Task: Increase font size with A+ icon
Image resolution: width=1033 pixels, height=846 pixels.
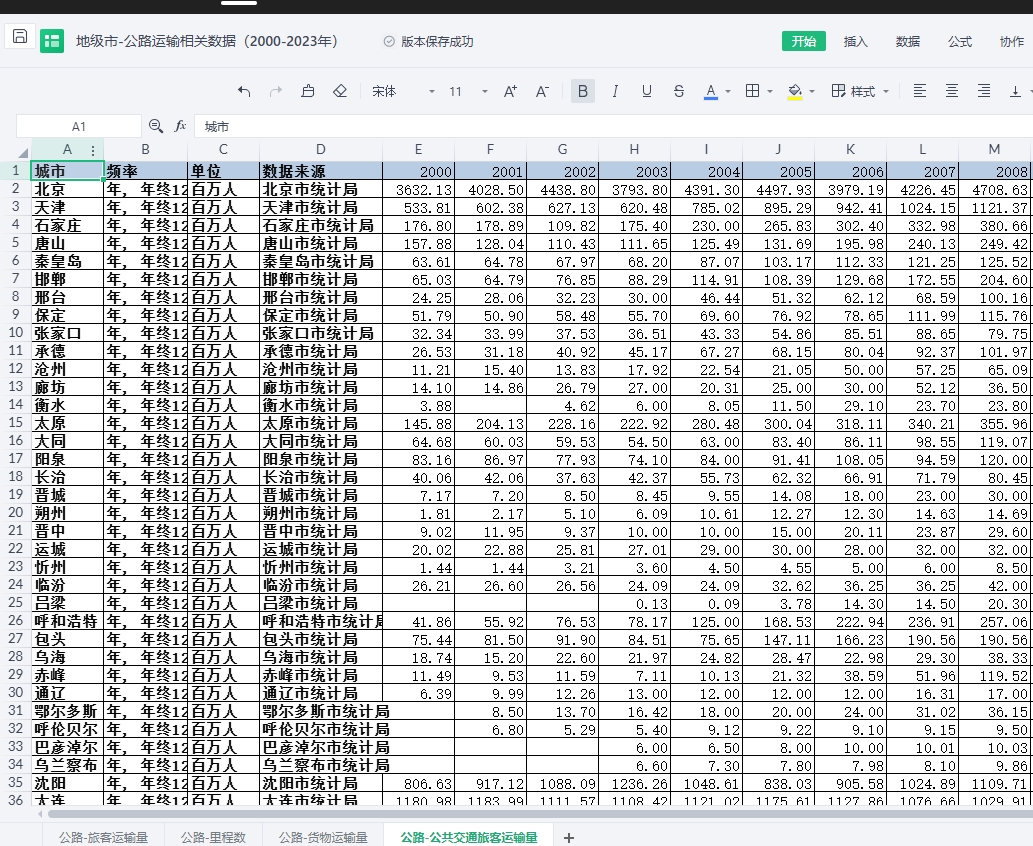Action: 510,91
